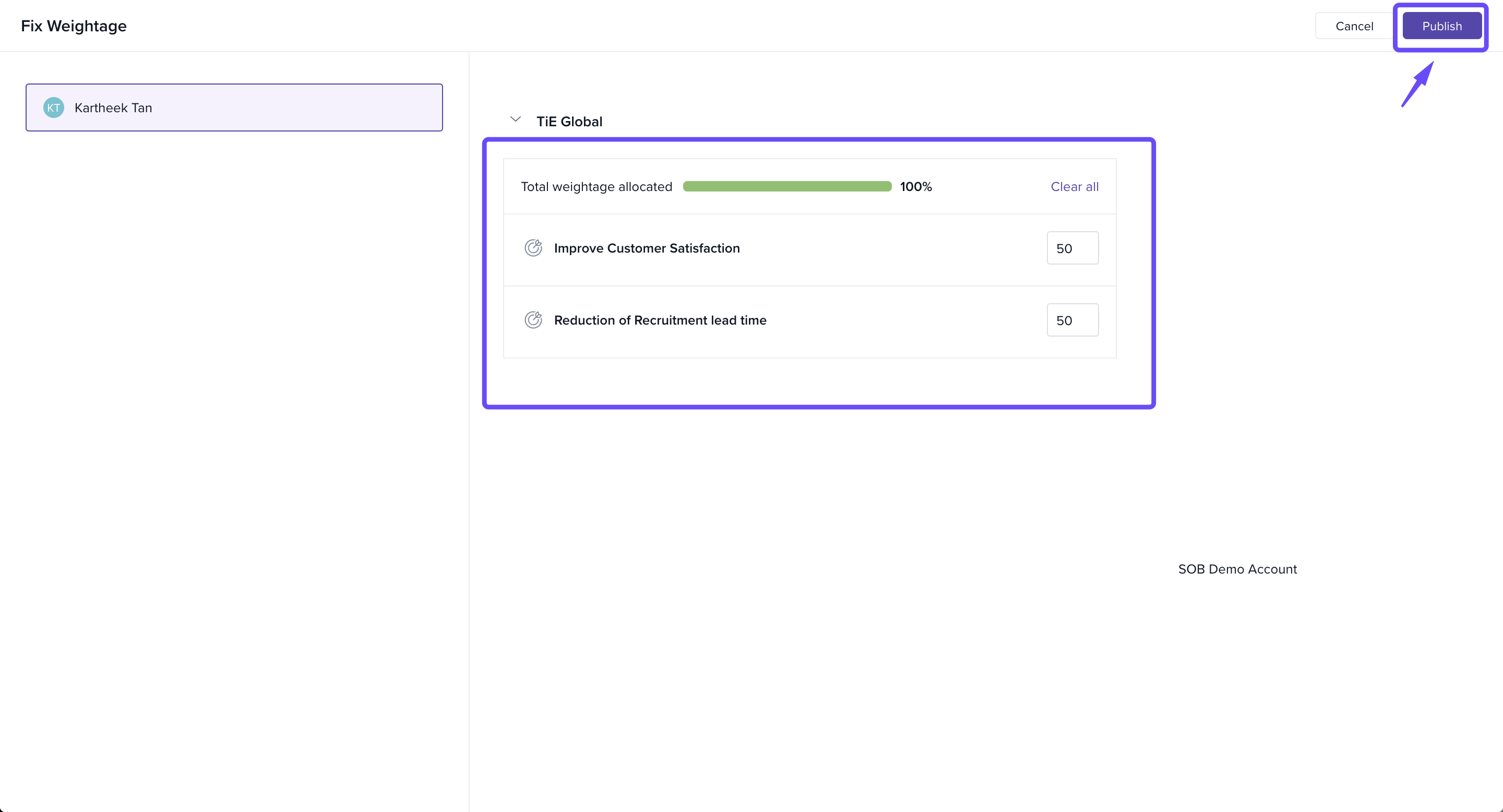The height and width of the screenshot is (812, 1503).
Task: Click the goal icon beside Improve Customer Satisfaction
Action: tap(533, 248)
